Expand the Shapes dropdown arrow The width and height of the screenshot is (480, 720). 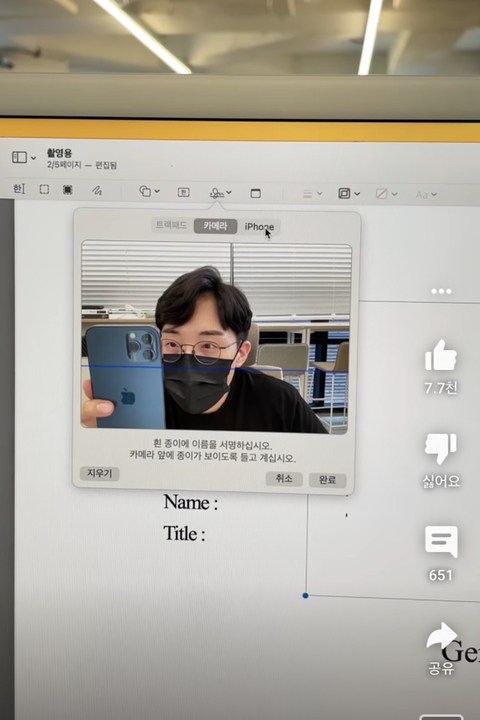coord(157,191)
